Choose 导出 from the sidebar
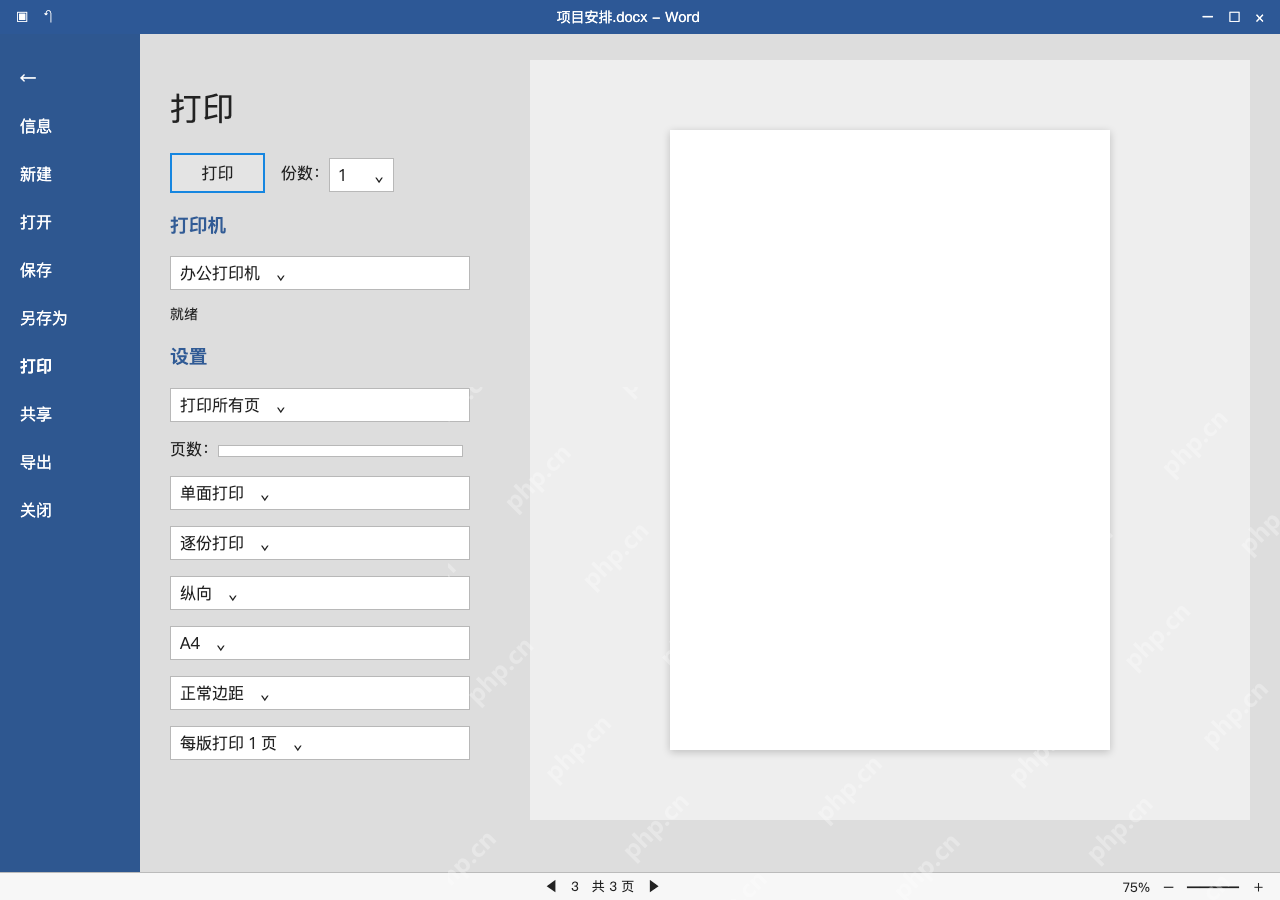This screenshot has width=1280, height=900. (x=36, y=462)
